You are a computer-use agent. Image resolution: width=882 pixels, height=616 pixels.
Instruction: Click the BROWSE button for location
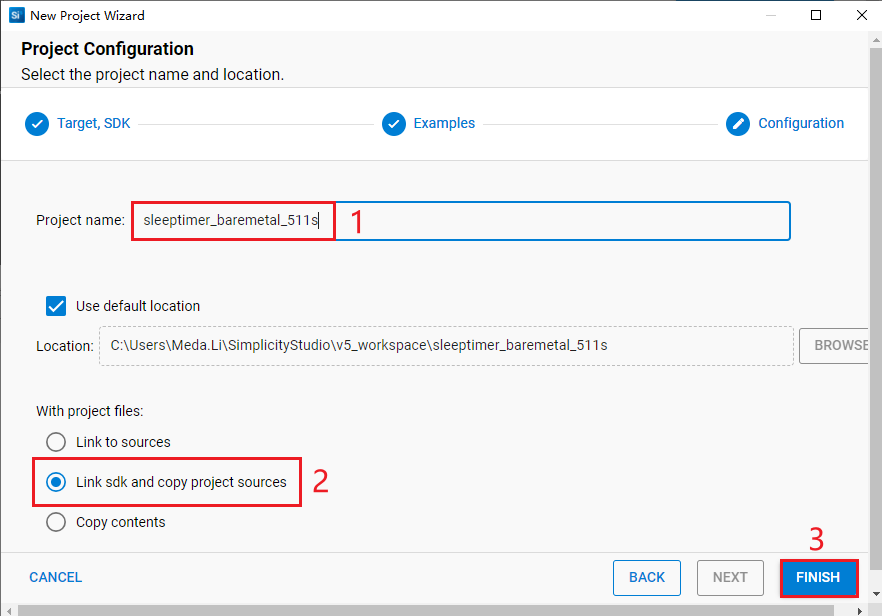[x=838, y=345]
